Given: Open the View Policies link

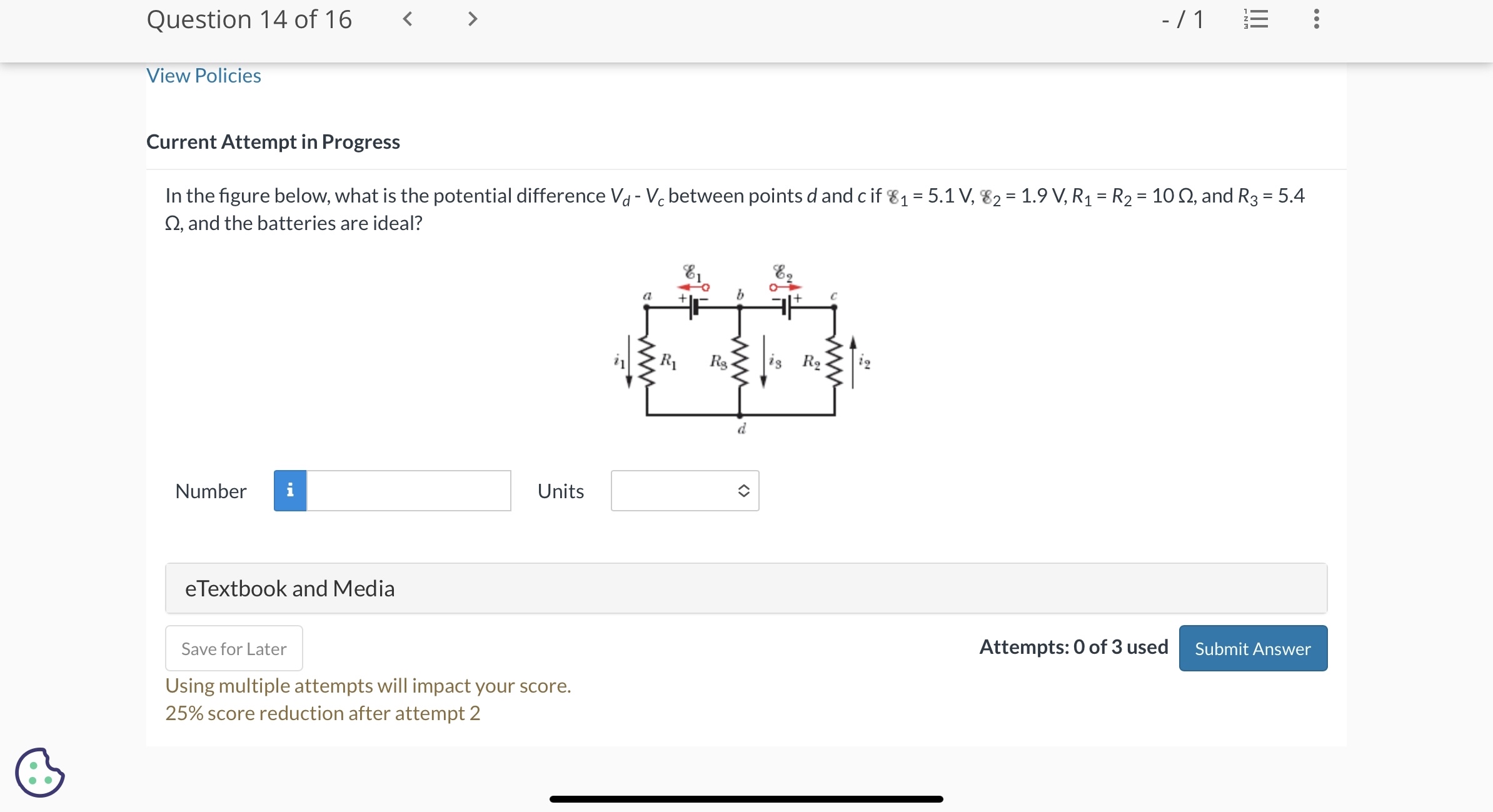Looking at the screenshot, I should 203,75.
